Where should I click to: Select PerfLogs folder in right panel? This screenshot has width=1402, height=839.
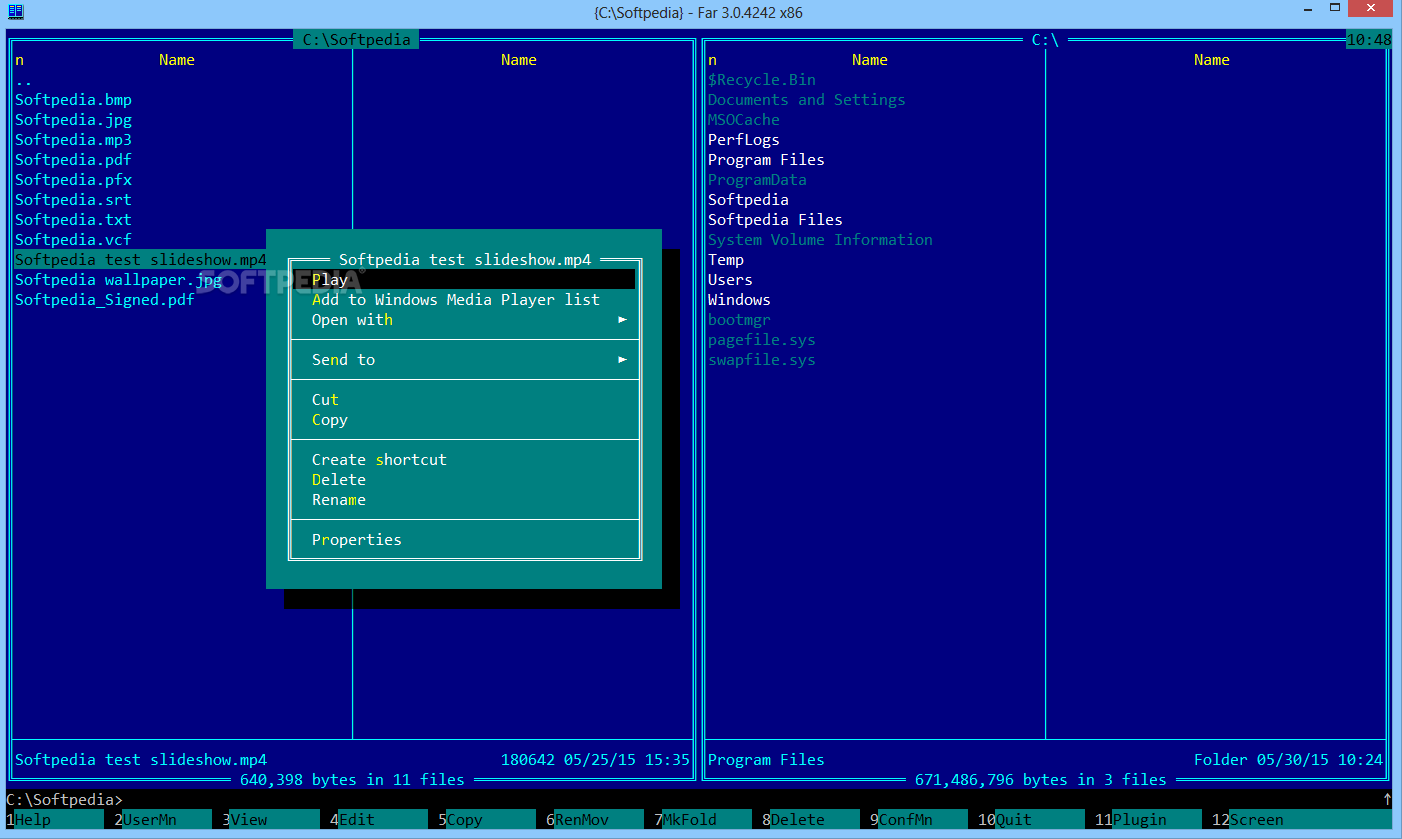click(744, 140)
